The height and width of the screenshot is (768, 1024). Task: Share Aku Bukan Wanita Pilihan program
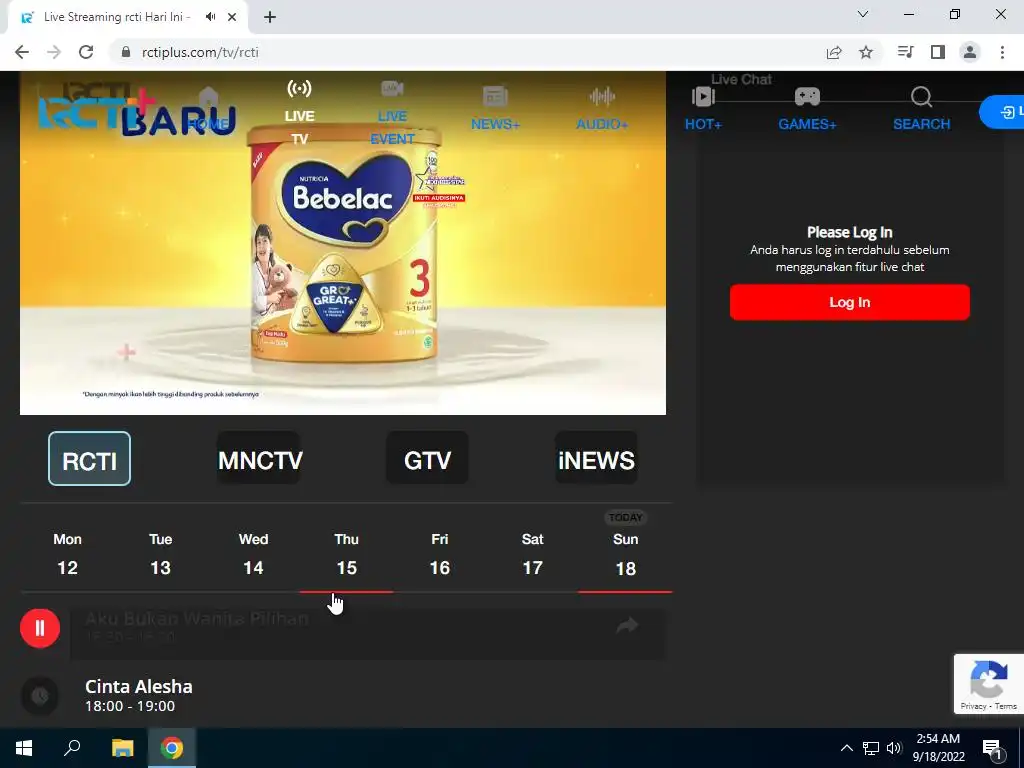click(x=627, y=626)
